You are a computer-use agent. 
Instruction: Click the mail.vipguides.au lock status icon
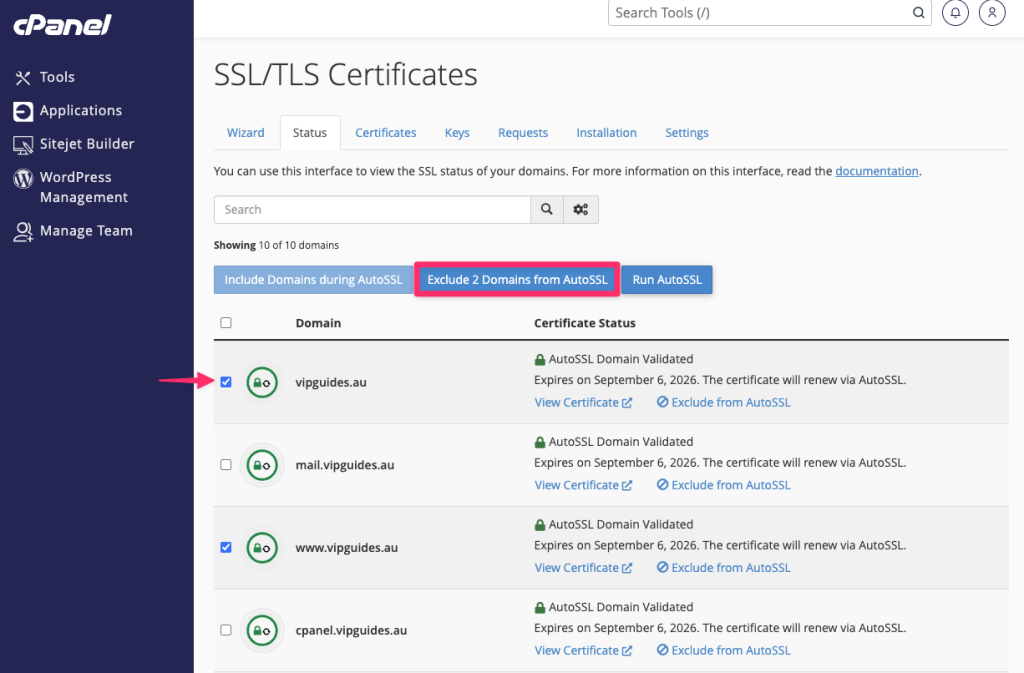tap(262, 465)
